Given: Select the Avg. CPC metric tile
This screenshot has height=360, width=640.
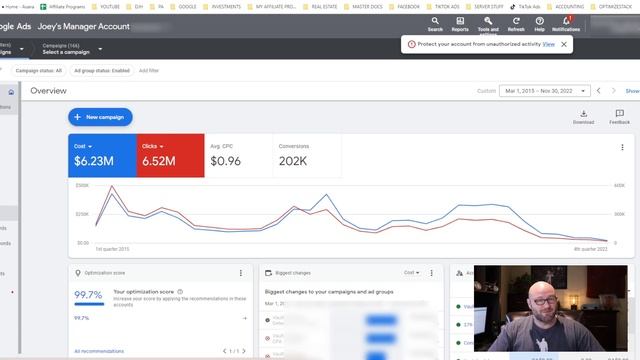Looking at the screenshot, I should tap(238, 156).
